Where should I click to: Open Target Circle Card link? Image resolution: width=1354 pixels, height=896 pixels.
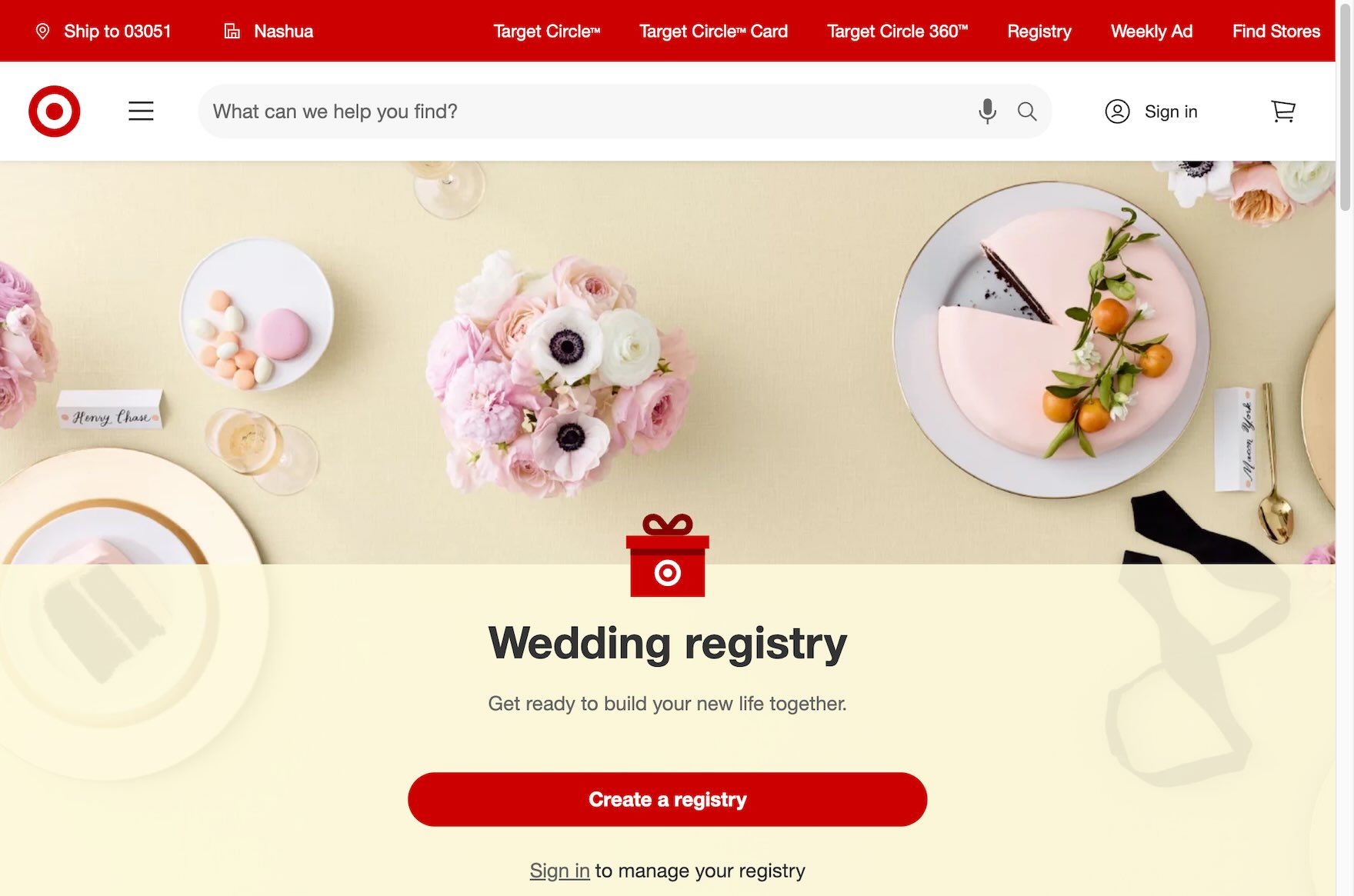pyautogui.click(x=713, y=32)
